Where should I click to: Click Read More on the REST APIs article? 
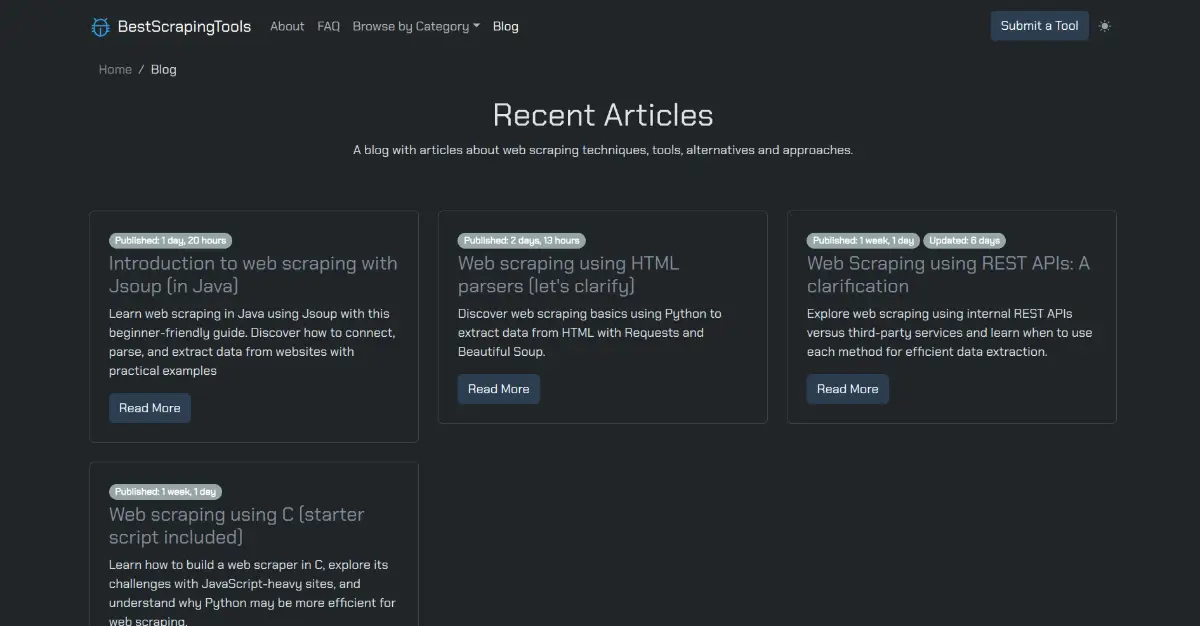click(847, 389)
